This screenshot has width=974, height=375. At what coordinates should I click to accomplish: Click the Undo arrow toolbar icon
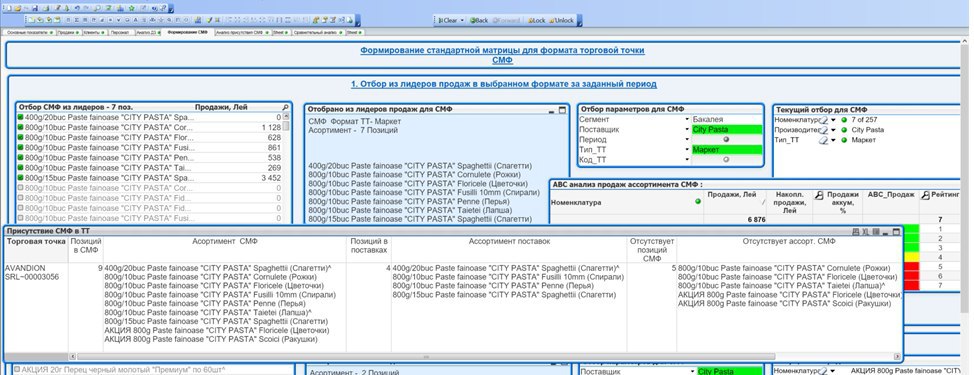tap(77, 8)
